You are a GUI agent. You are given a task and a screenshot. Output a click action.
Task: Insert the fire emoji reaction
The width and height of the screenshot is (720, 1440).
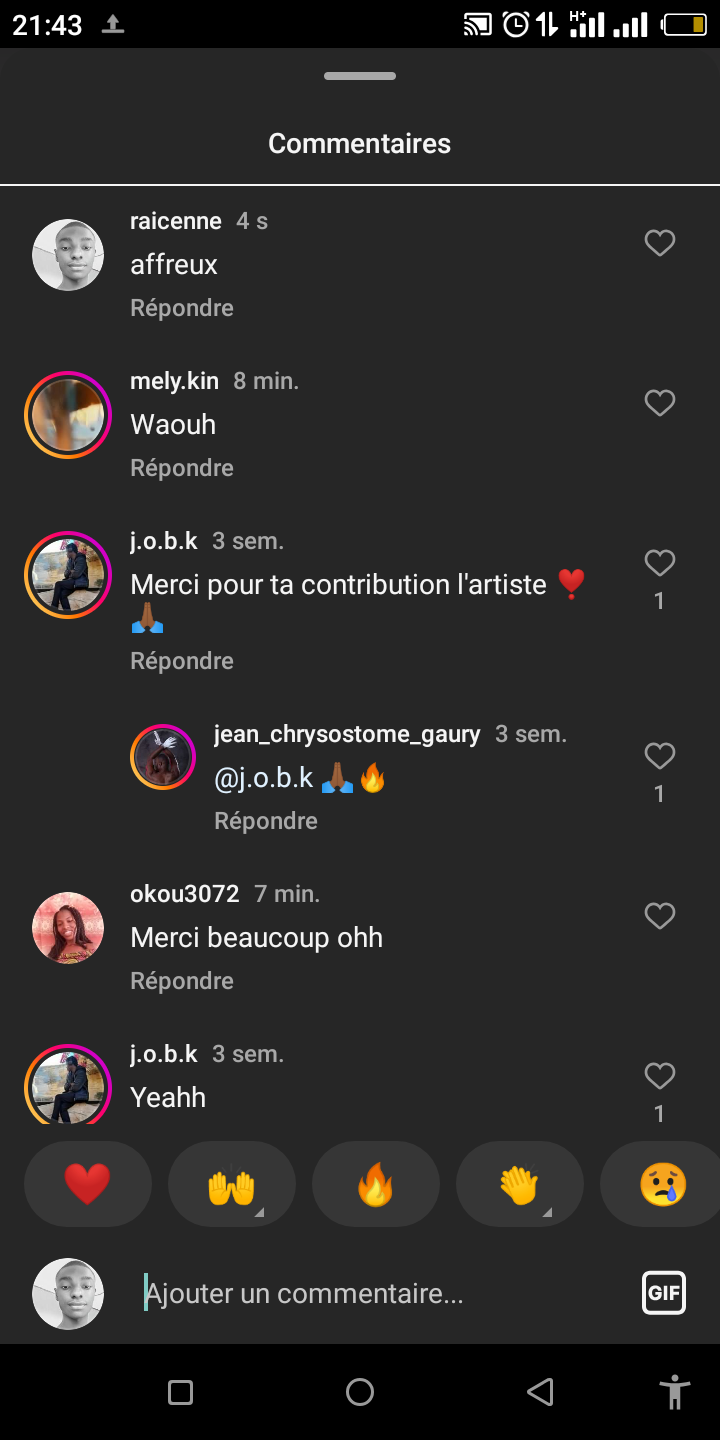376,1185
